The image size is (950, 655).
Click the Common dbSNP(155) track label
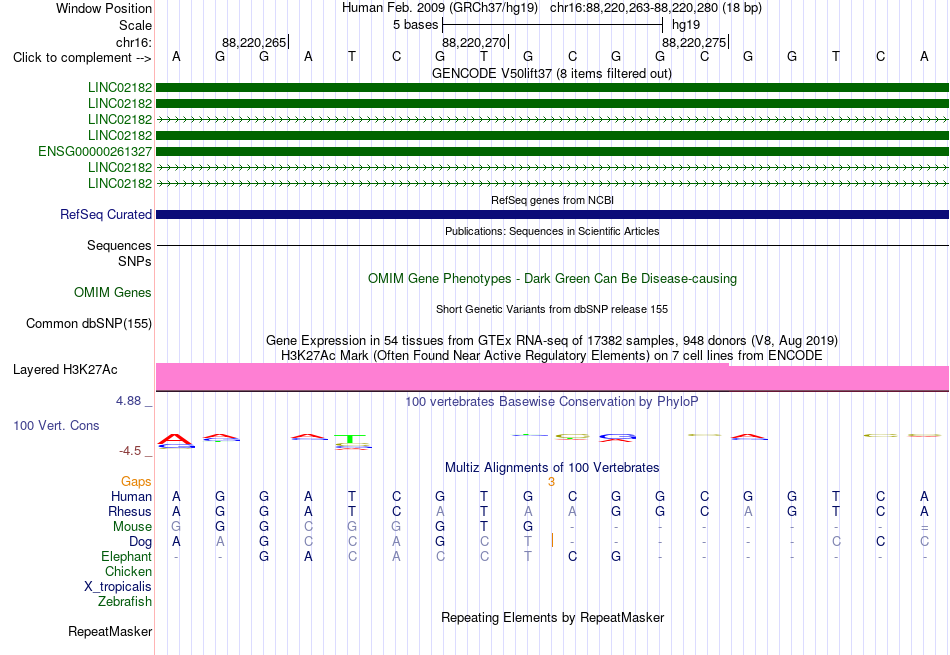89,324
